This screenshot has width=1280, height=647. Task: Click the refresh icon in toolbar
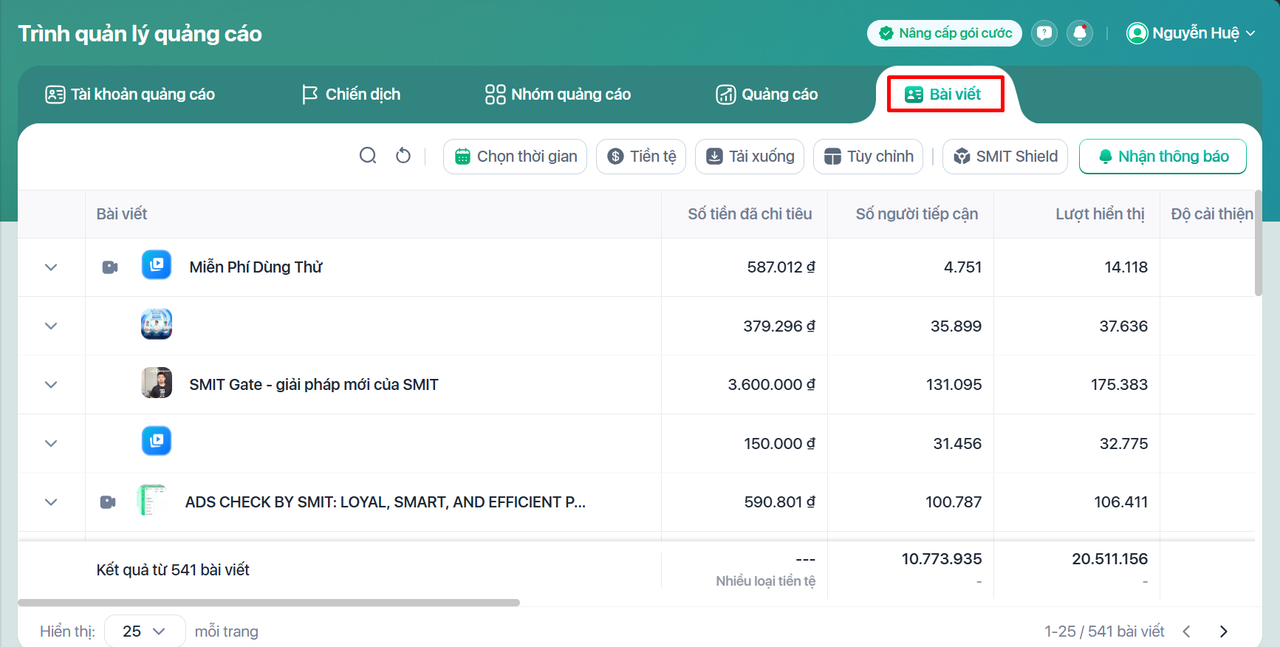[403, 156]
